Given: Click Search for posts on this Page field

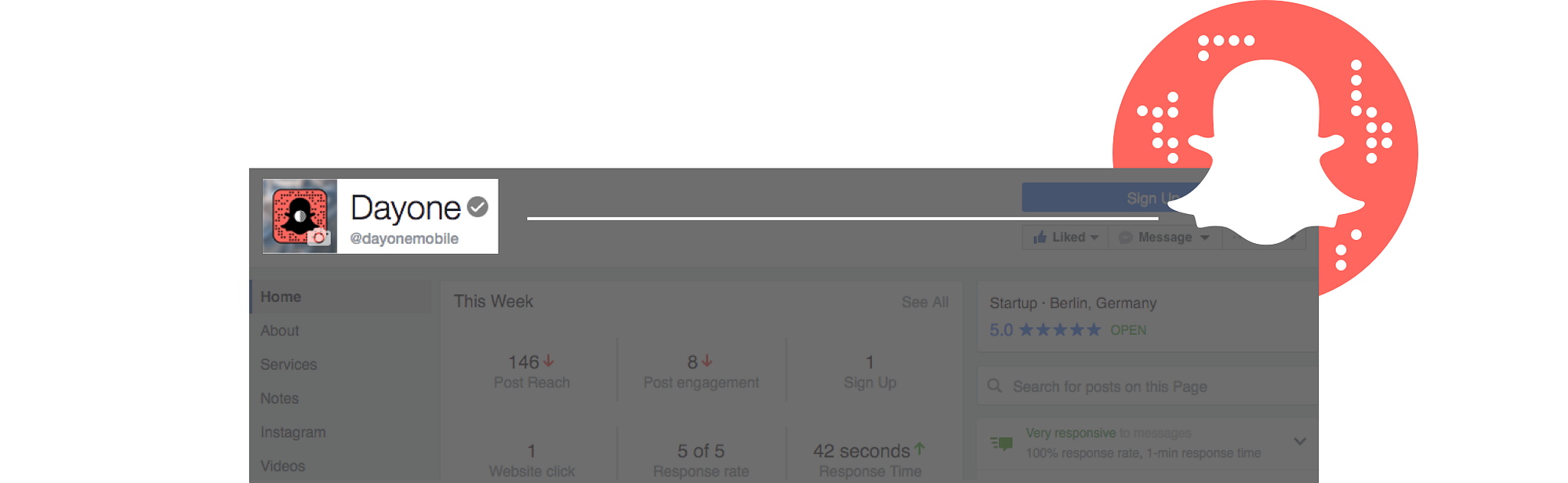Looking at the screenshot, I should click(1148, 387).
